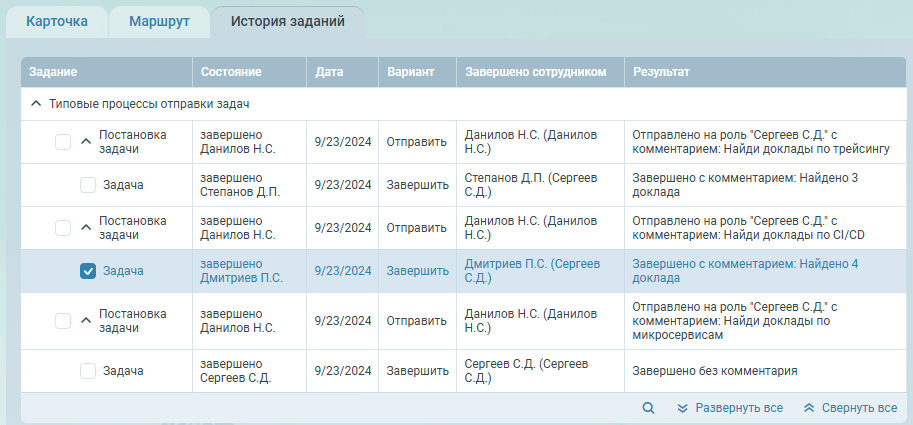Screen dimensions: 913x425
Task: Enable checkbox of Задача completed by Сергеев С.Д.
Action: click(88, 371)
